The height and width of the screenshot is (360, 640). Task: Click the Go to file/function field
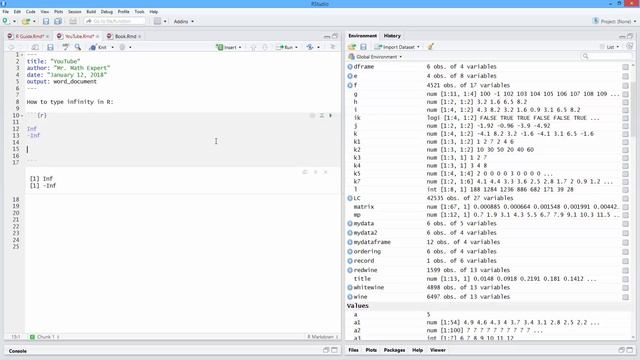pyautogui.click(x=115, y=21)
